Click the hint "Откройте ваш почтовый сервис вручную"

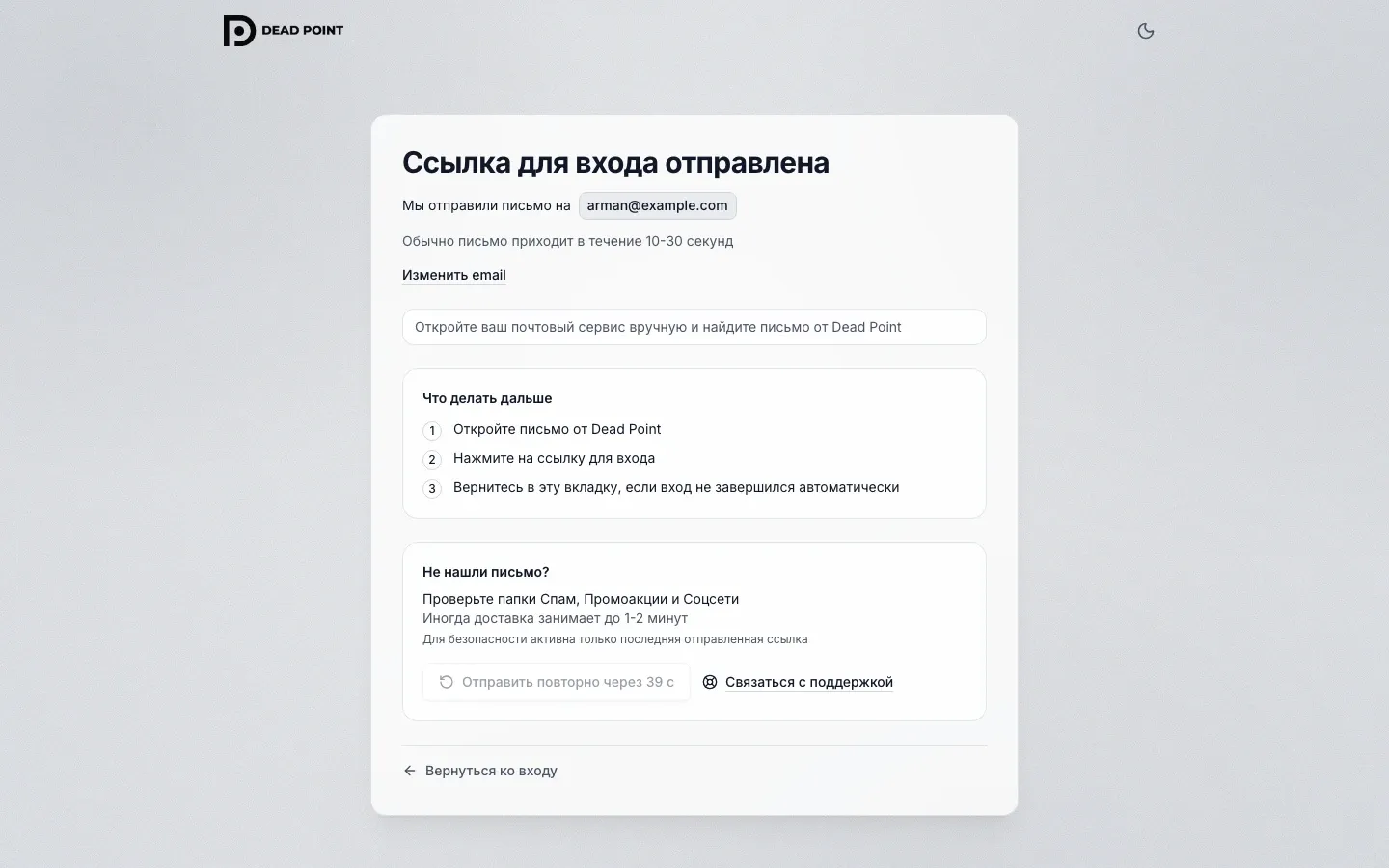[x=694, y=327]
